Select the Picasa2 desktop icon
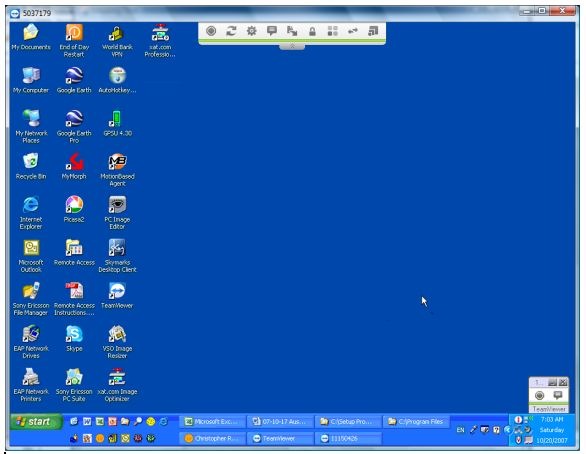This screenshot has height=454, width=586. pyautogui.click(x=74, y=209)
